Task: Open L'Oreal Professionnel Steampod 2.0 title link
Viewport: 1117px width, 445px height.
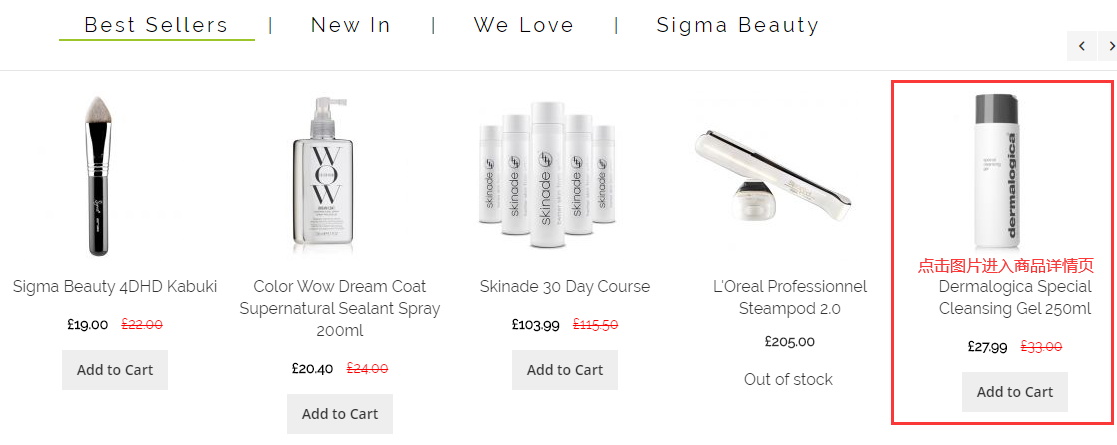Action: pyautogui.click(x=790, y=297)
